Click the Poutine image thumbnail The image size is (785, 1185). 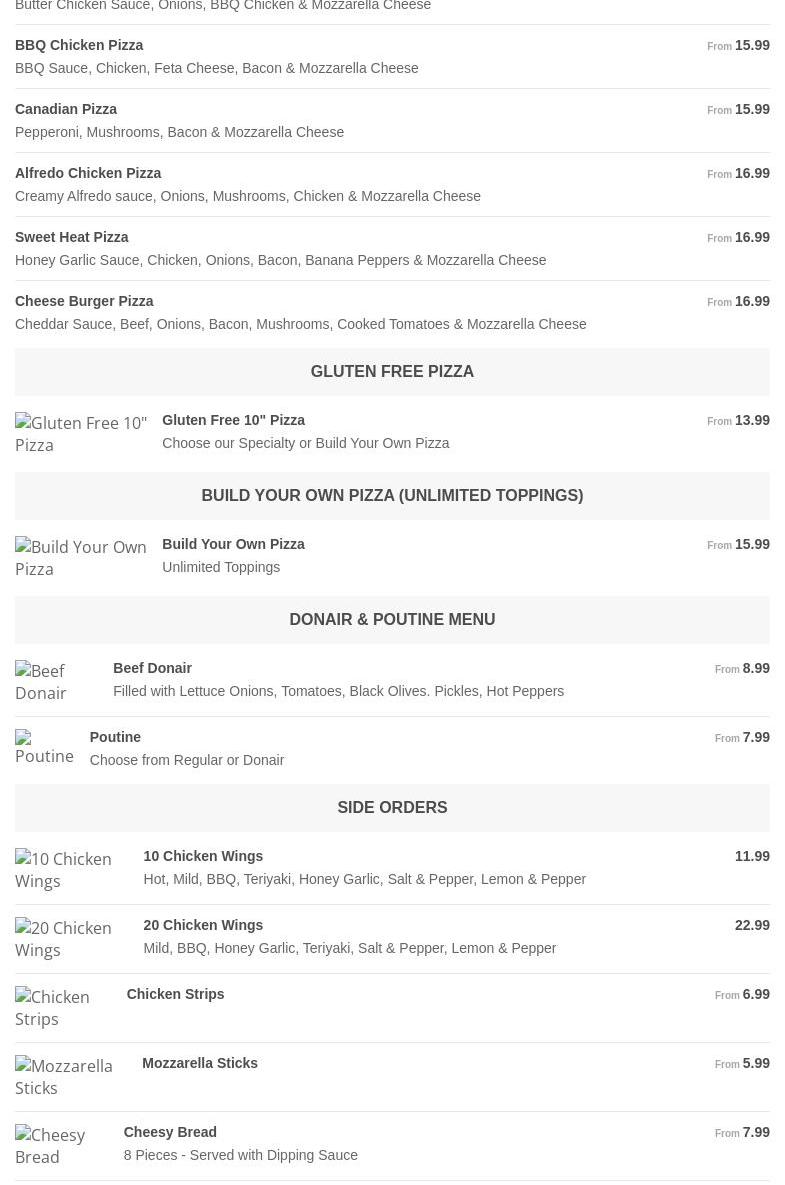point(45,747)
